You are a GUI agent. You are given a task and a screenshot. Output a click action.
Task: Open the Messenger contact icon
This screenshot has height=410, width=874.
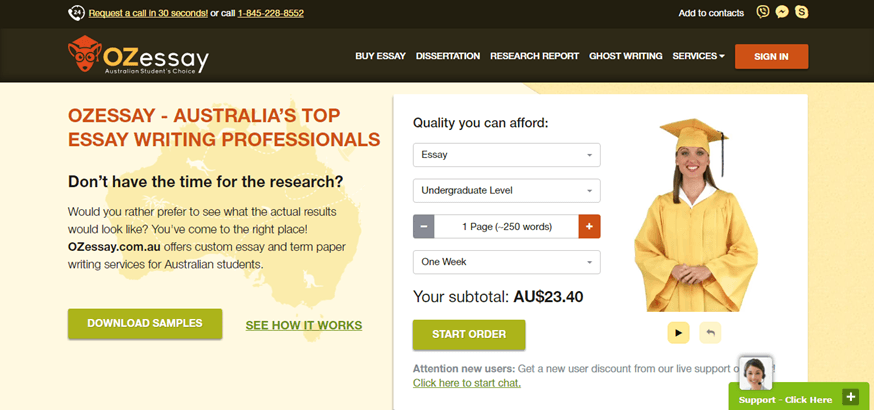pyautogui.click(x=782, y=12)
